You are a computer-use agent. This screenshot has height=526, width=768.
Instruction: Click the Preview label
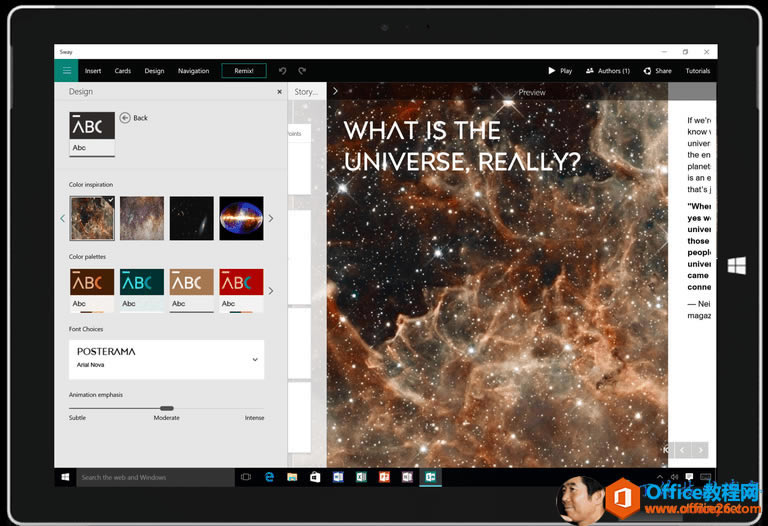pos(532,92)
